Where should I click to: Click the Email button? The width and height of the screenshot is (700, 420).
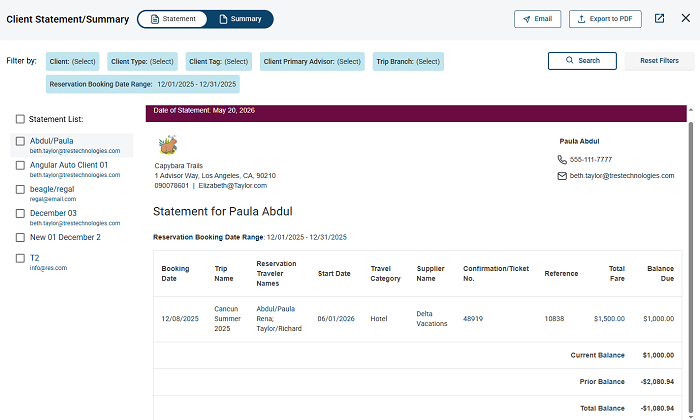(x=538, y=19)
